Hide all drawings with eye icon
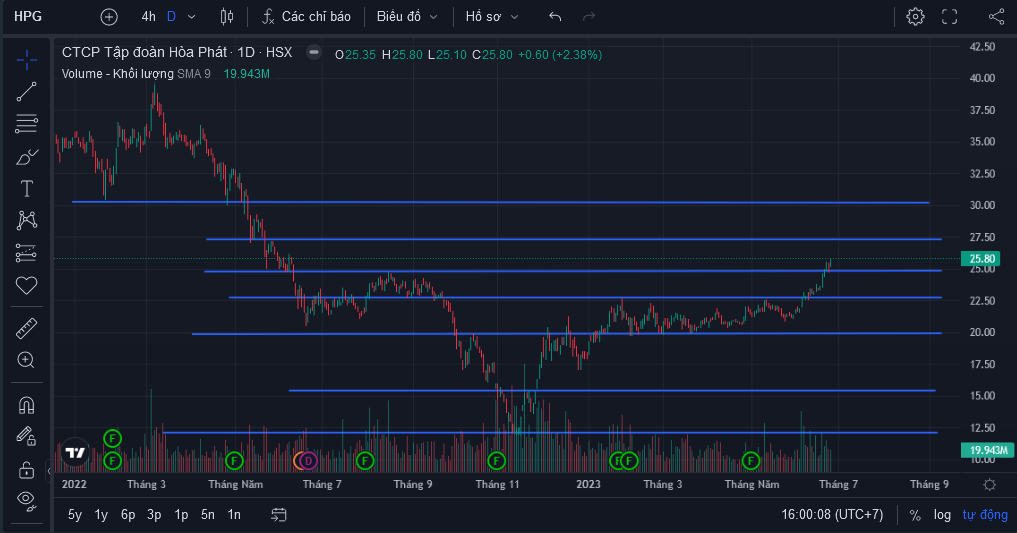Viewport: 1017px width, 533px height. pos(27,499)
